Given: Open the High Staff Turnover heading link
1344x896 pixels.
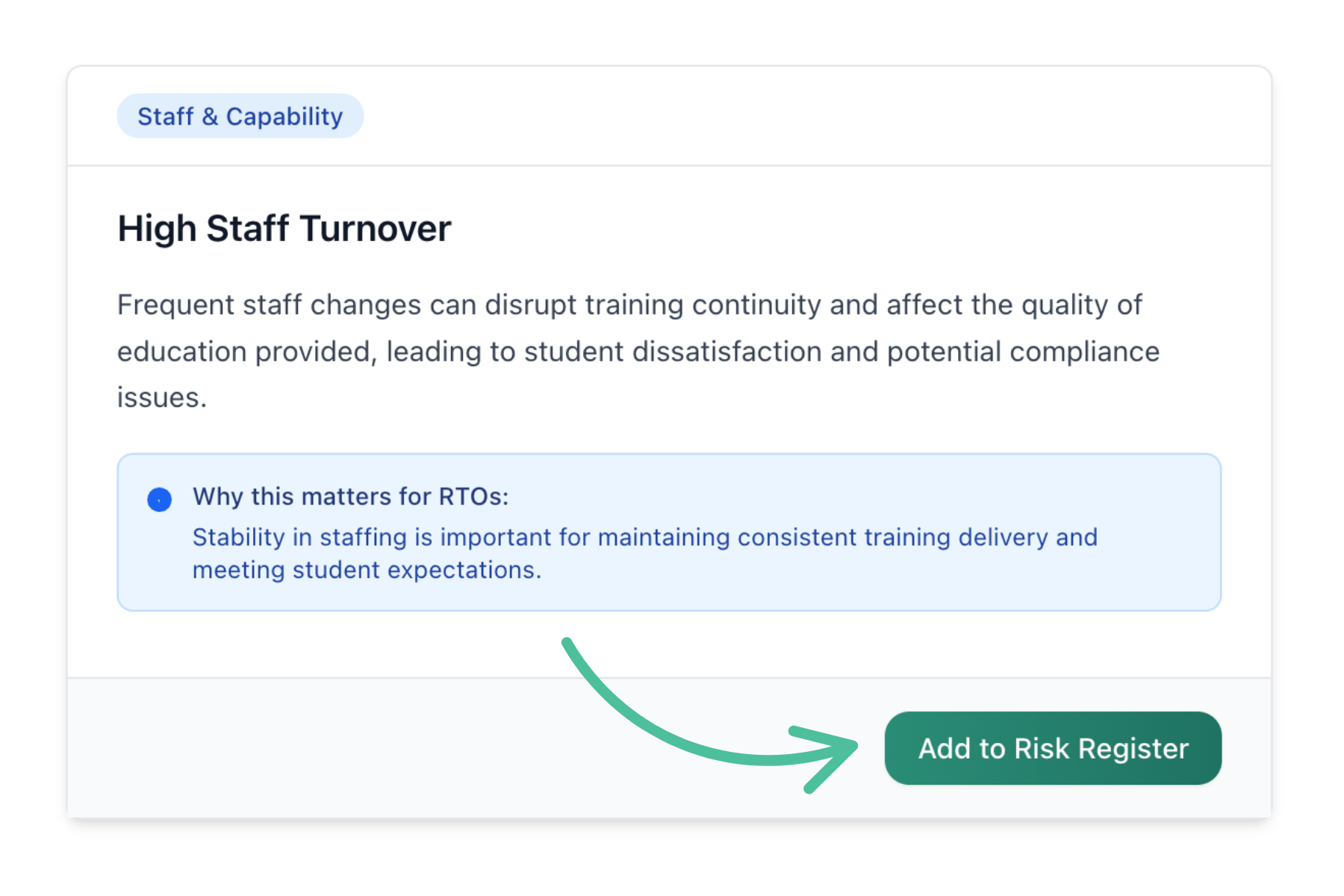Looking at the screenshot, I should coord(284,228).
